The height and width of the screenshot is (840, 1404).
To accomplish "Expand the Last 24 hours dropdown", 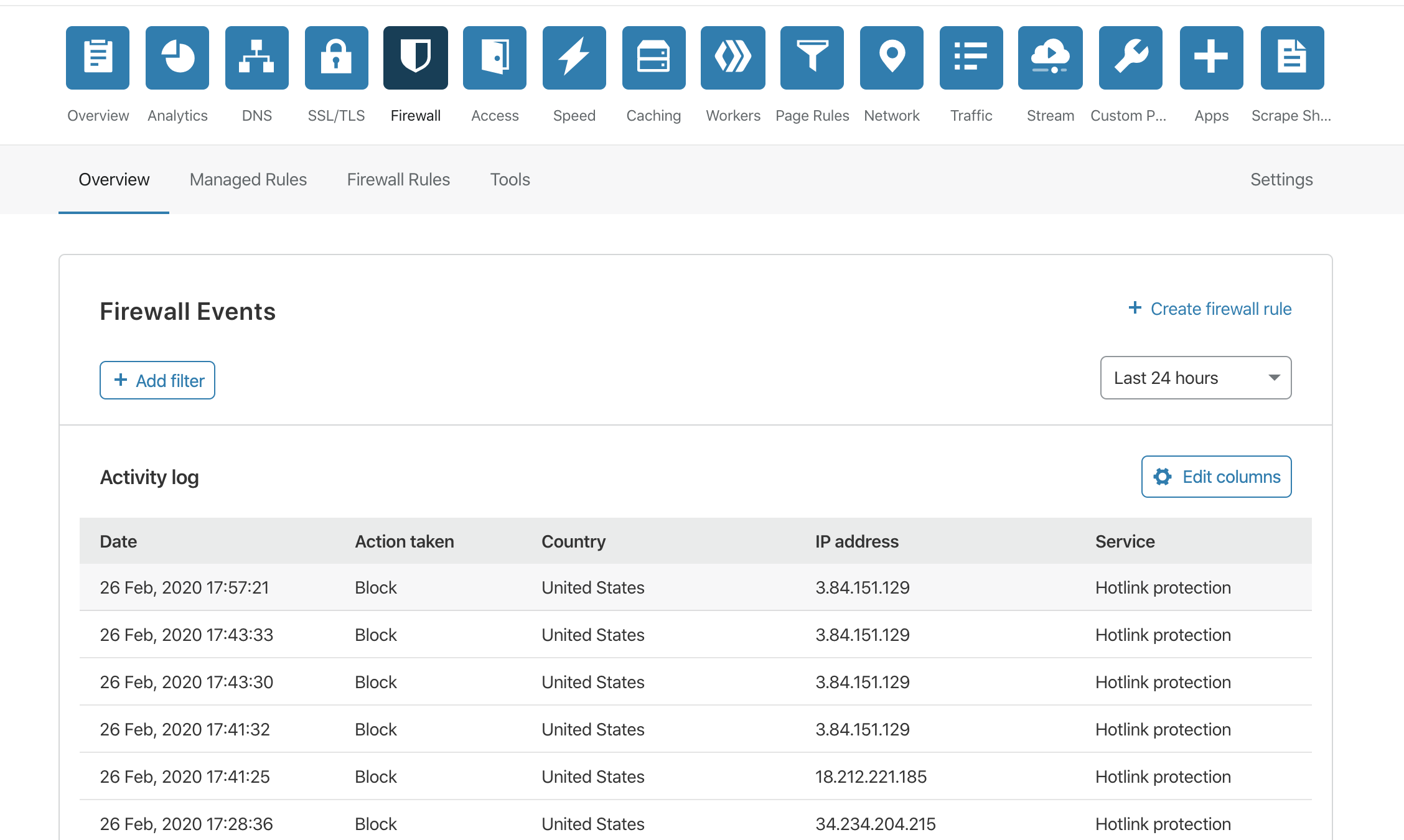I will pos(1196,378).
